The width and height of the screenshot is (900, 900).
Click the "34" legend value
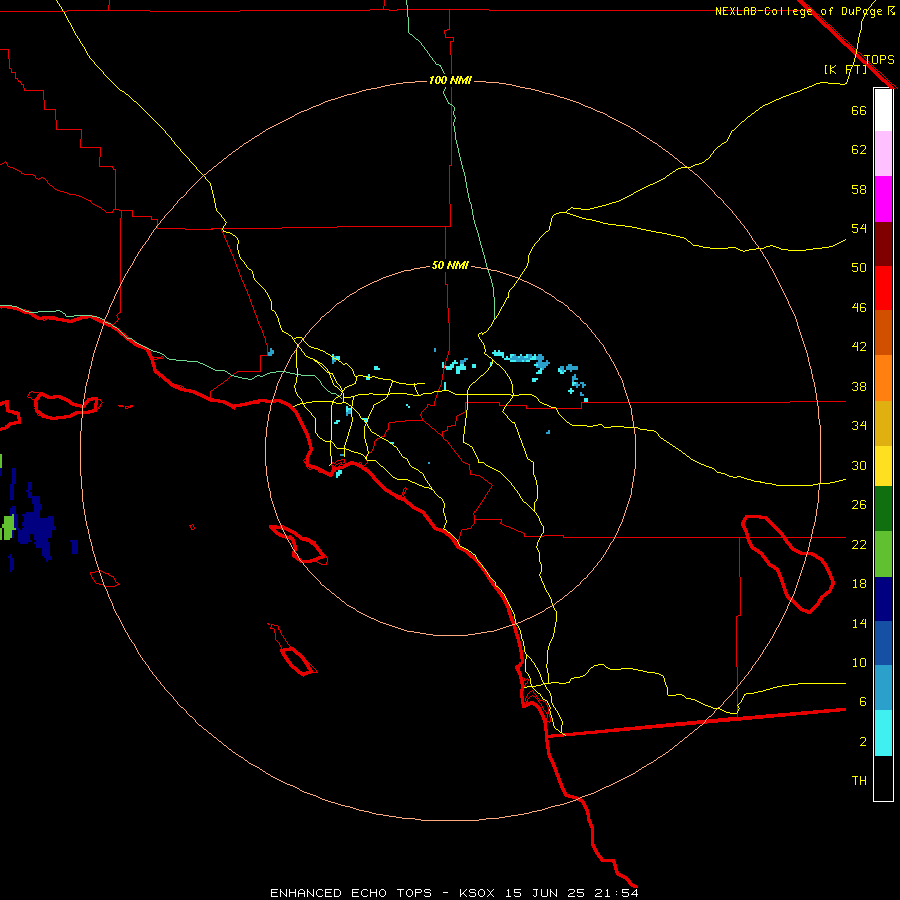click(x=859, y=425)
